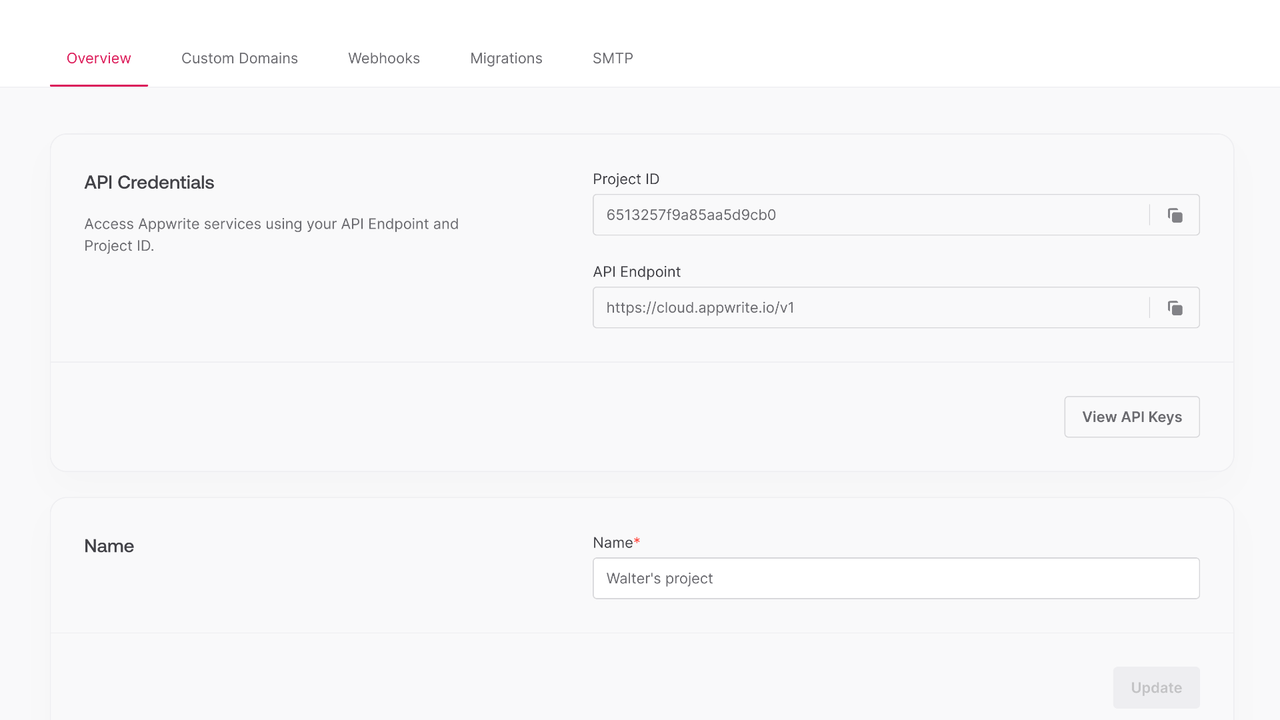Copy the Project ID value
Screen dimensions: 1280x720
point(1175,215)
